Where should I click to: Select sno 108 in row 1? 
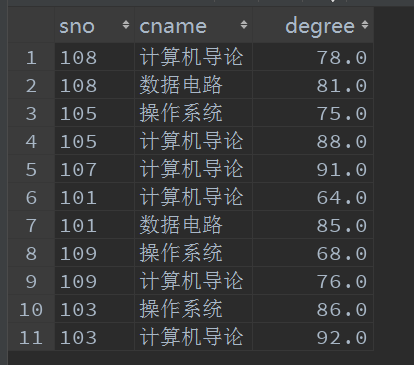(94, 57)
